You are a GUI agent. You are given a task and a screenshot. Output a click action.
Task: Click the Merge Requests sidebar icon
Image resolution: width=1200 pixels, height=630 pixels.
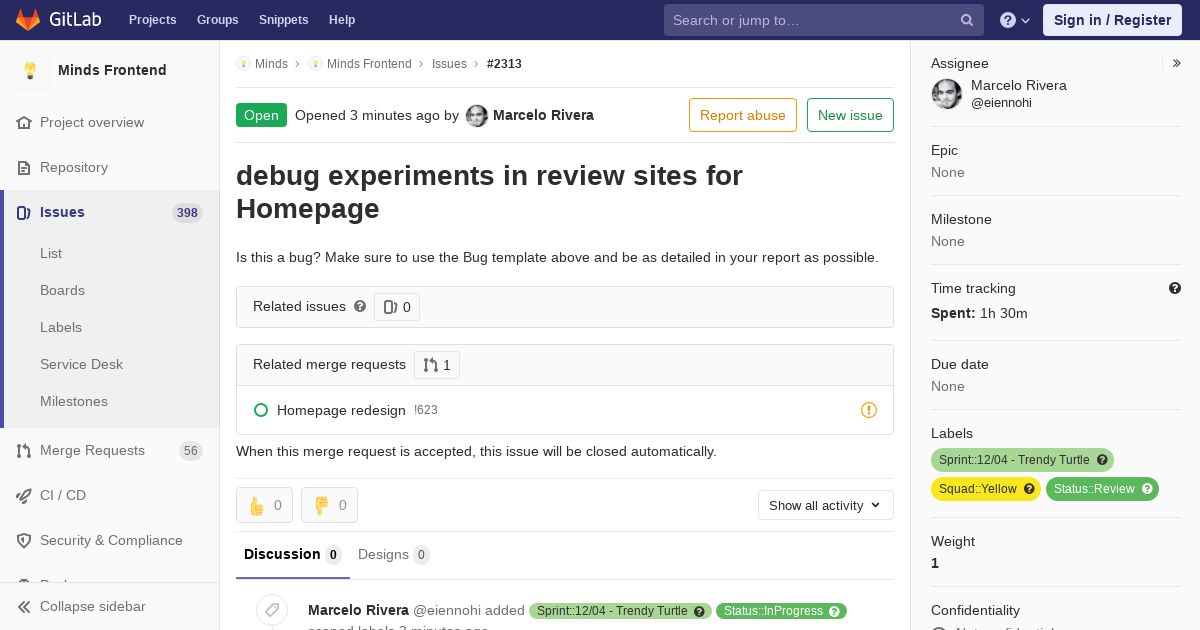(24, 451)
